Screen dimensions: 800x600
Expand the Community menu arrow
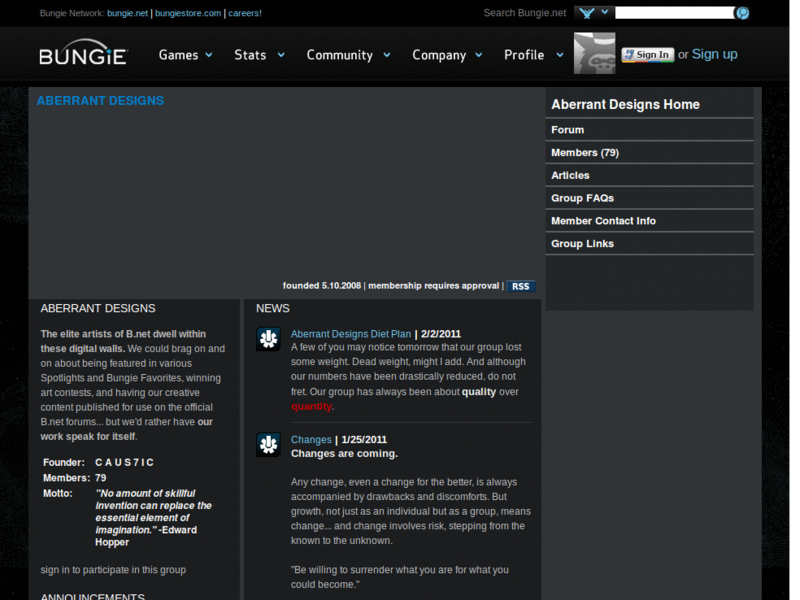point(387,55)
